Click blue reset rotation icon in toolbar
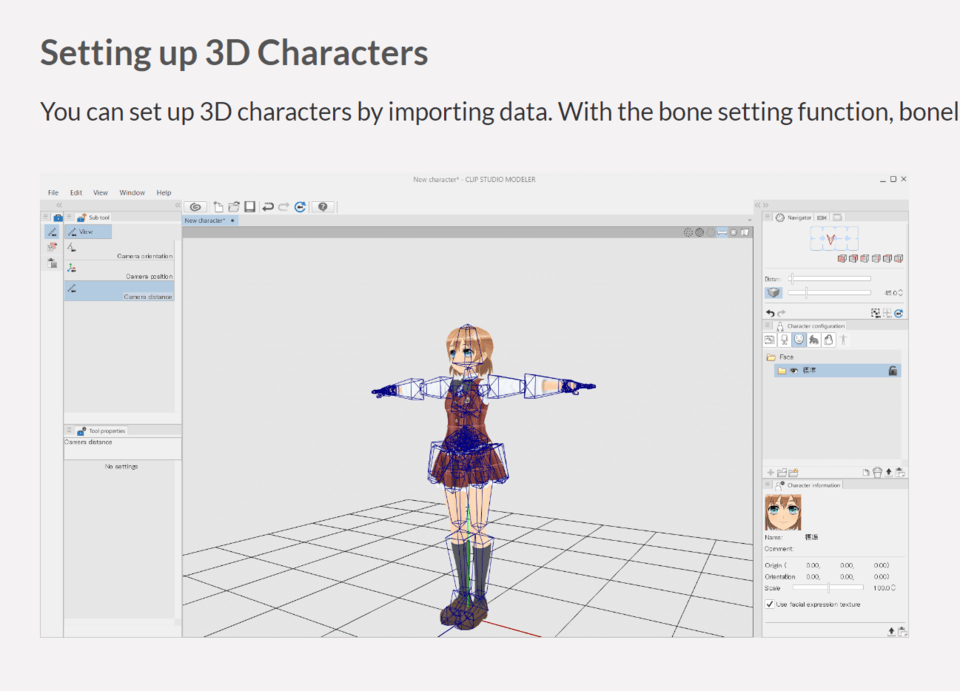Screen dimensions: 960x691 [300, 207]
